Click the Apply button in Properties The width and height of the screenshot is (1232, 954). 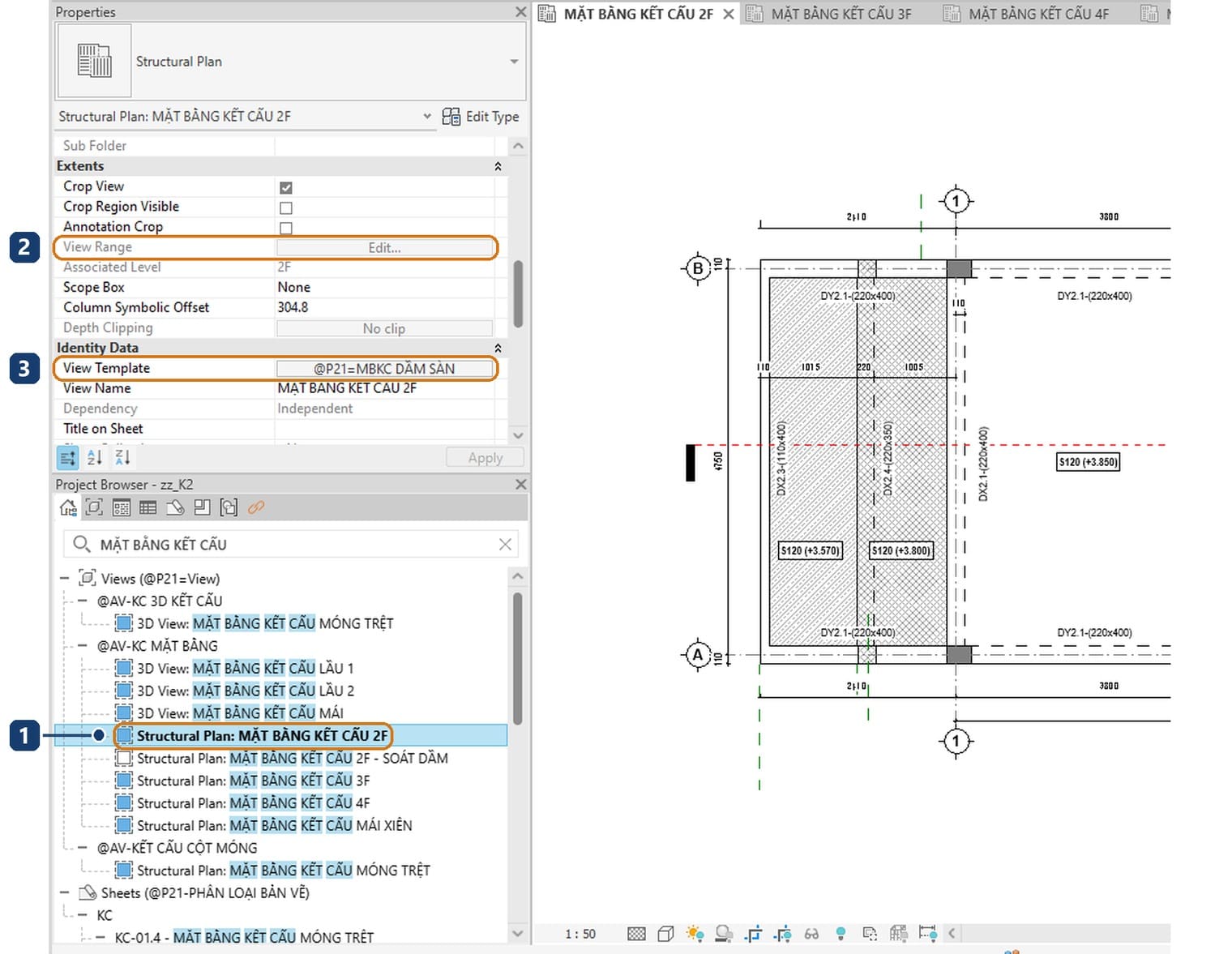pos(485,457)
